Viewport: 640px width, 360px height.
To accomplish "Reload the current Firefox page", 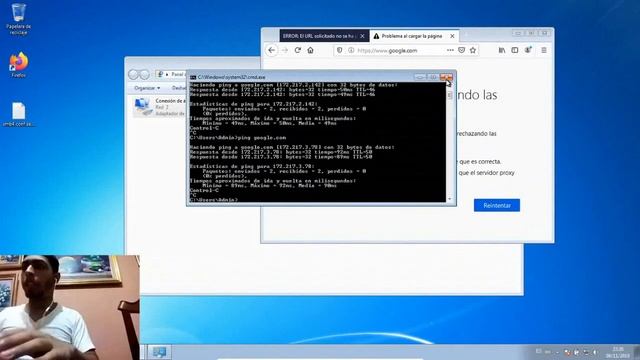I will (298, 50).
